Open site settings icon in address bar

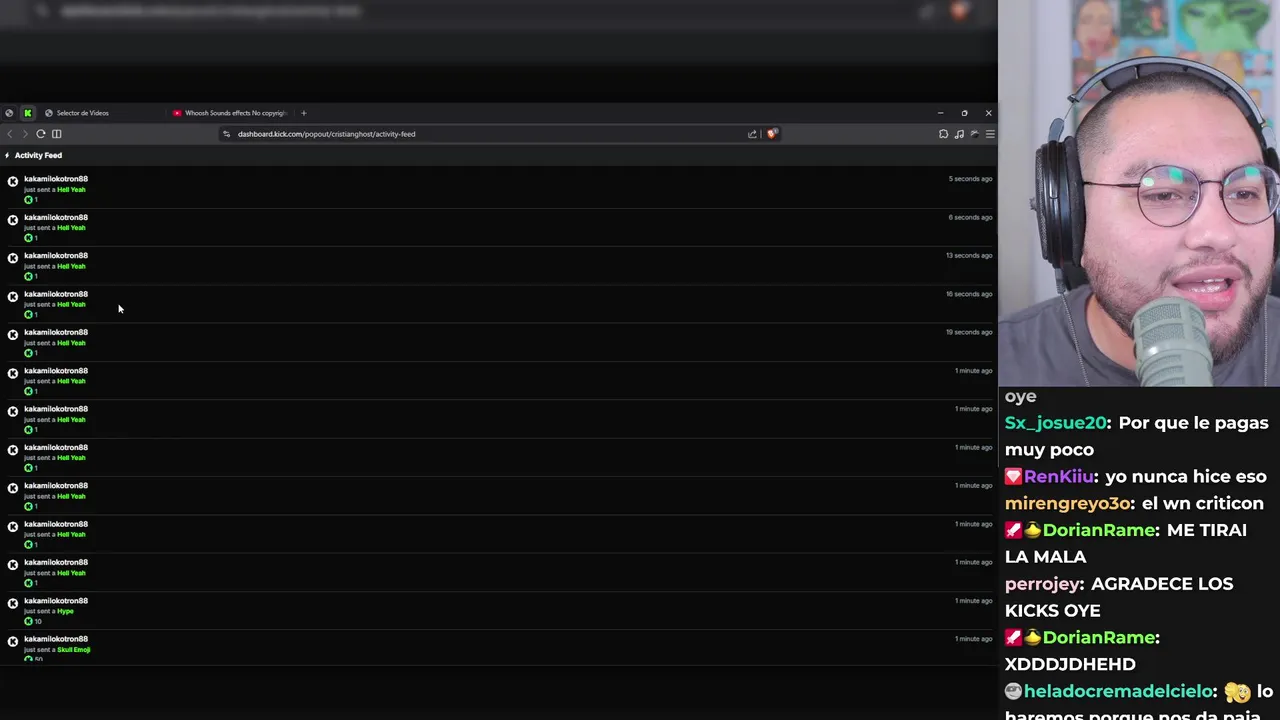point(227,134)
